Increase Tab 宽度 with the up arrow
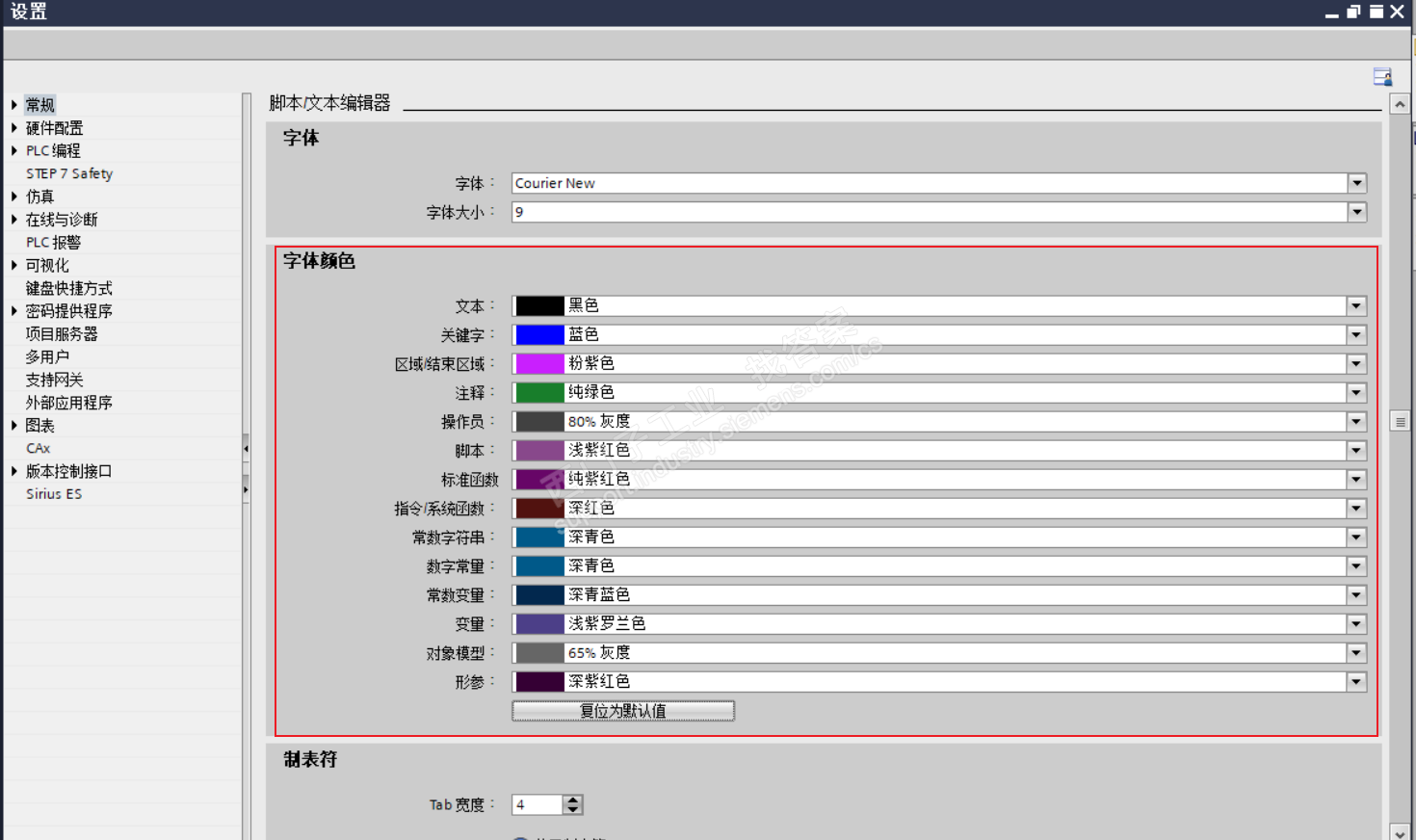Screen dimensions: 1416x840 click(x=573, y=800)
